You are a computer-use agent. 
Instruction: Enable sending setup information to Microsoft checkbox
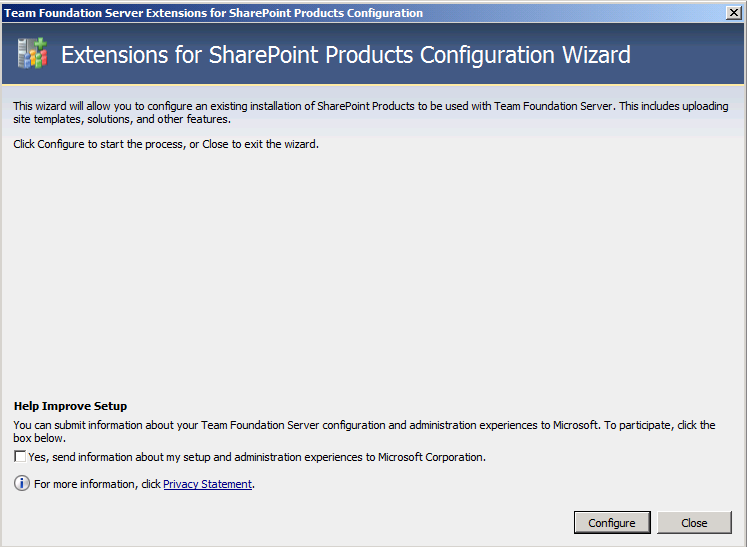20,456
